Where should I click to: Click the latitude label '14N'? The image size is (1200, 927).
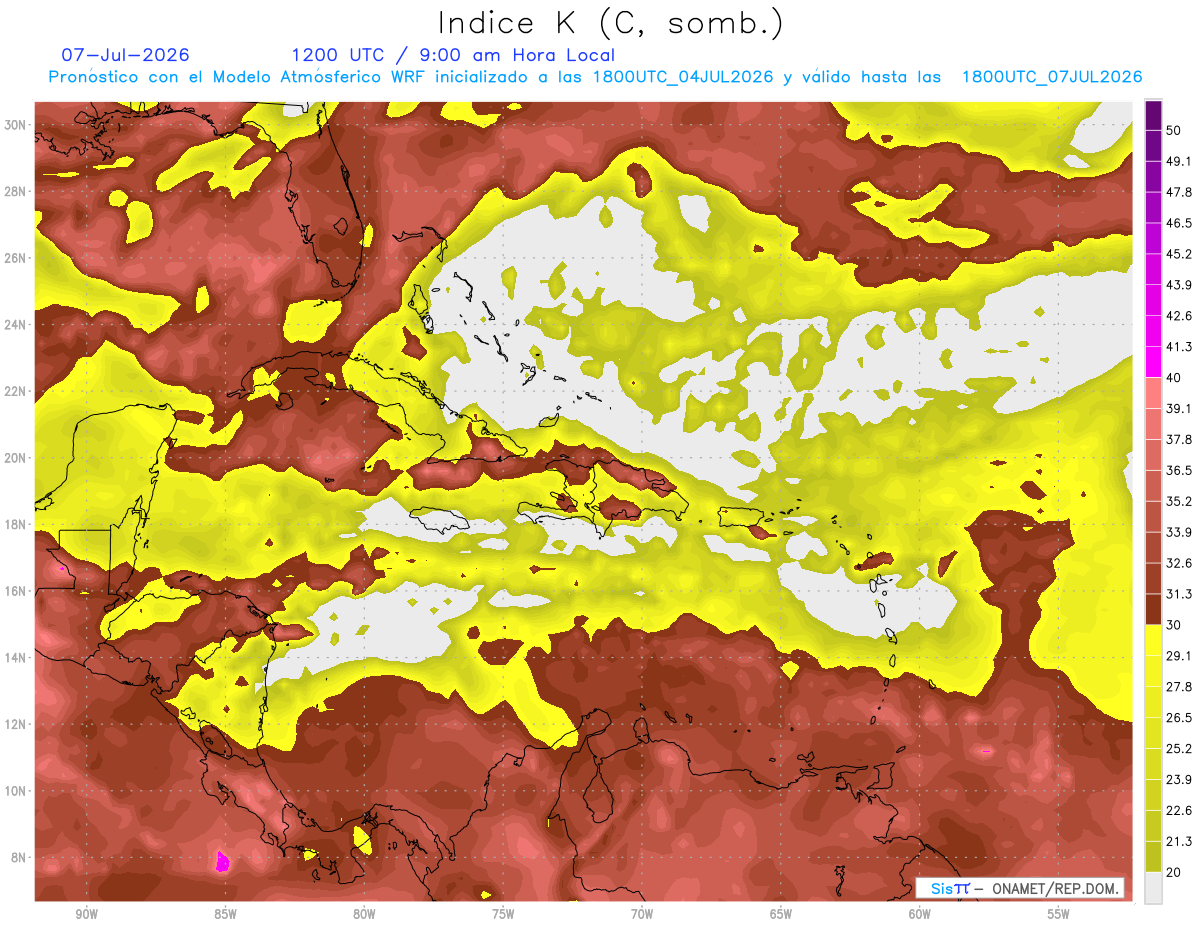[x=17, y=657]
